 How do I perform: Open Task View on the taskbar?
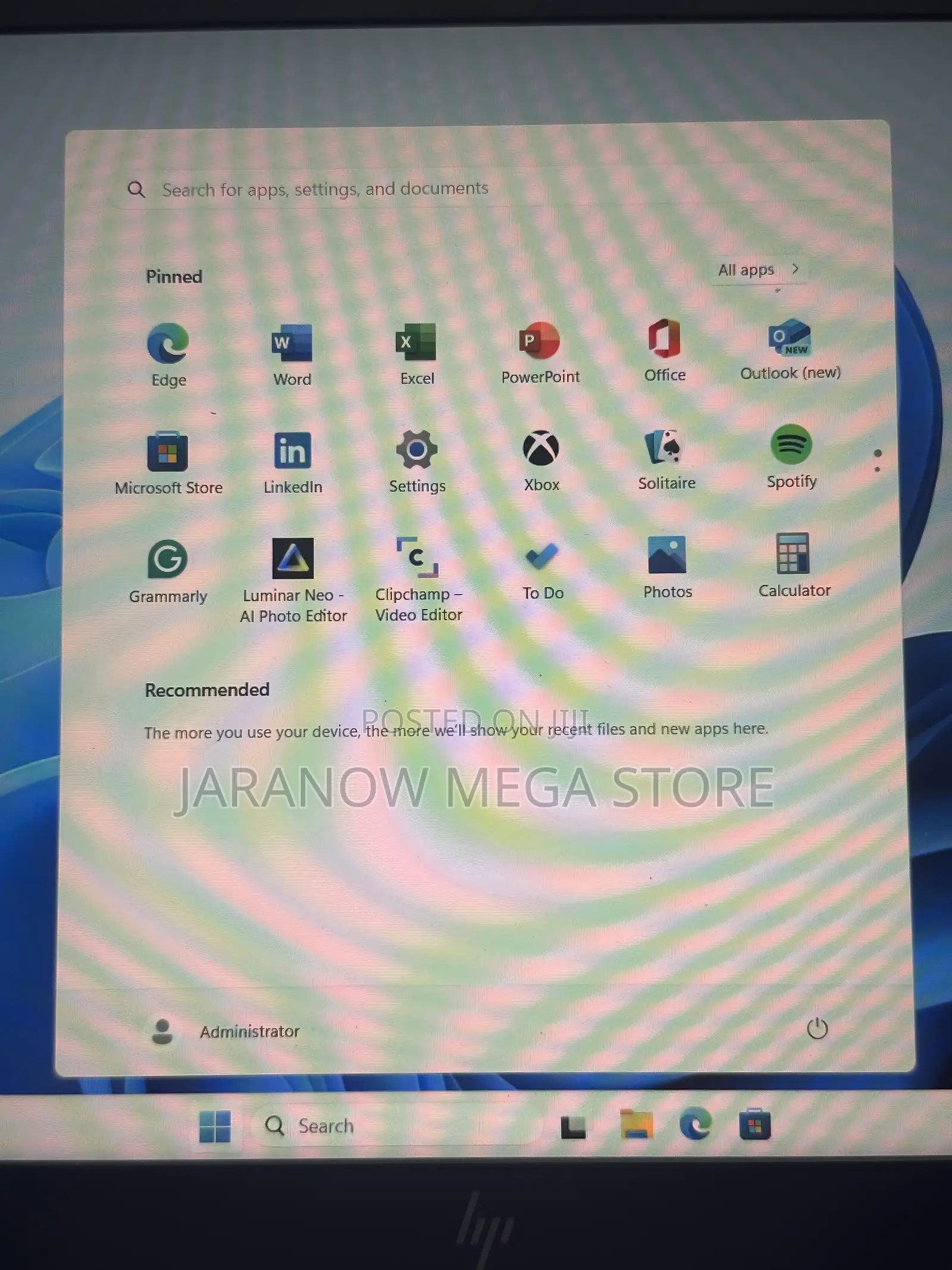pyautogui.click(x=573, y=1127)
